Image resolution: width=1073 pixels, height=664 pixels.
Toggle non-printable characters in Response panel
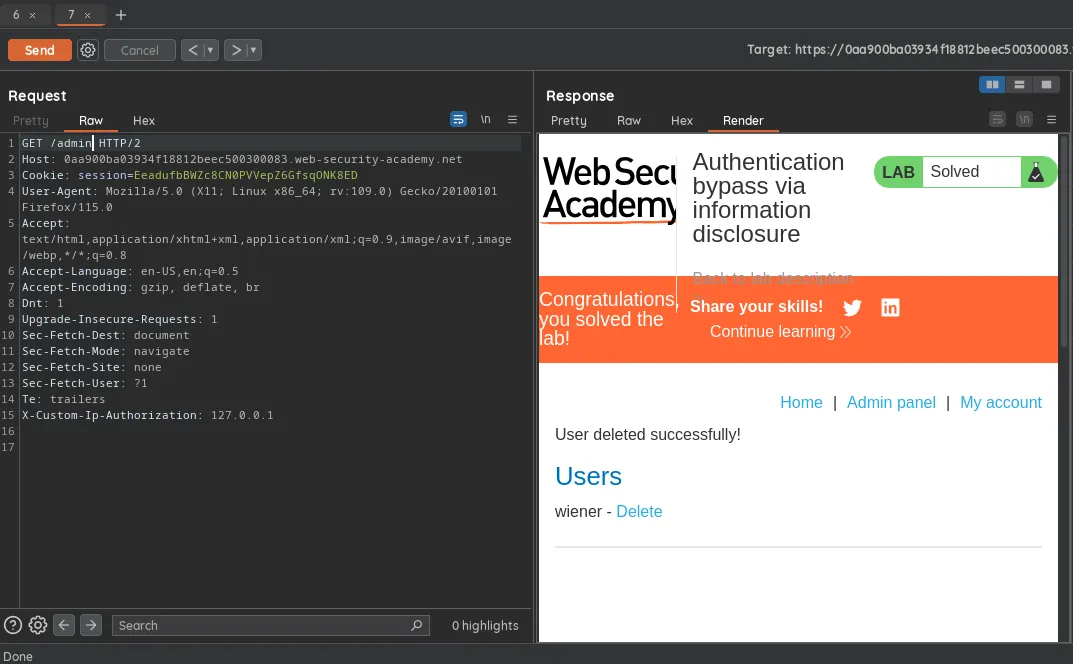pyautogui.click(x=1024, y=119)
